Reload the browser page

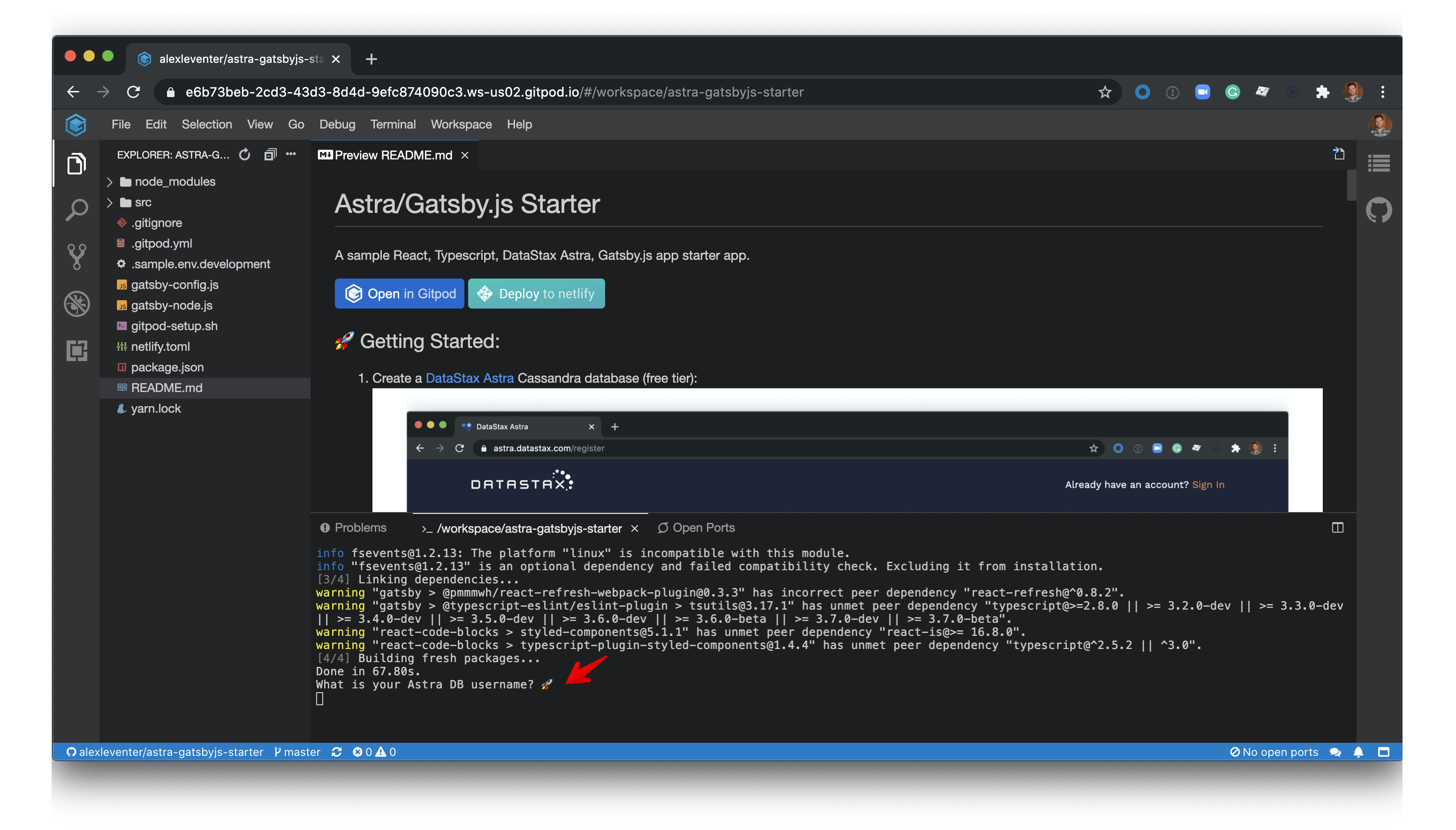(133, 92)
